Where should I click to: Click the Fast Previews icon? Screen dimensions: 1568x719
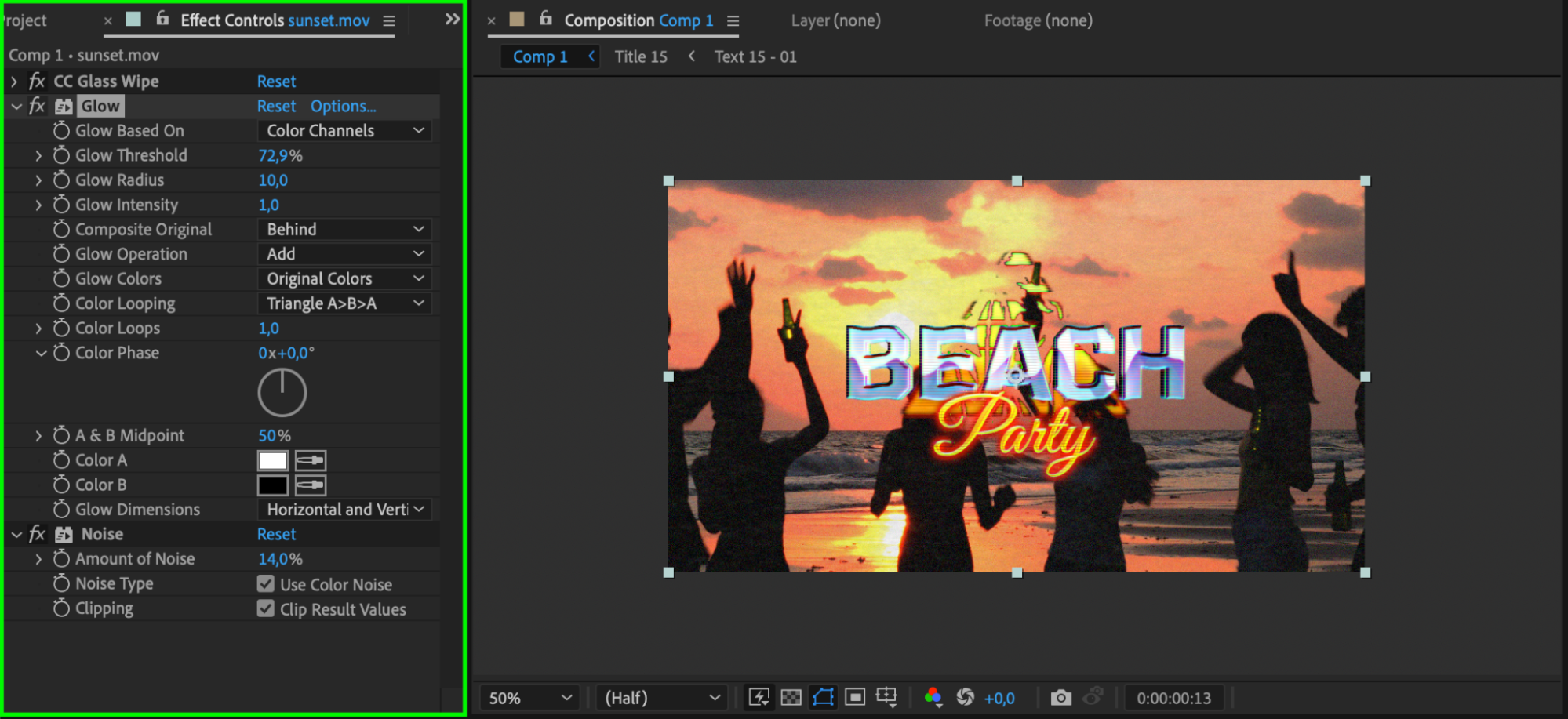759,697
